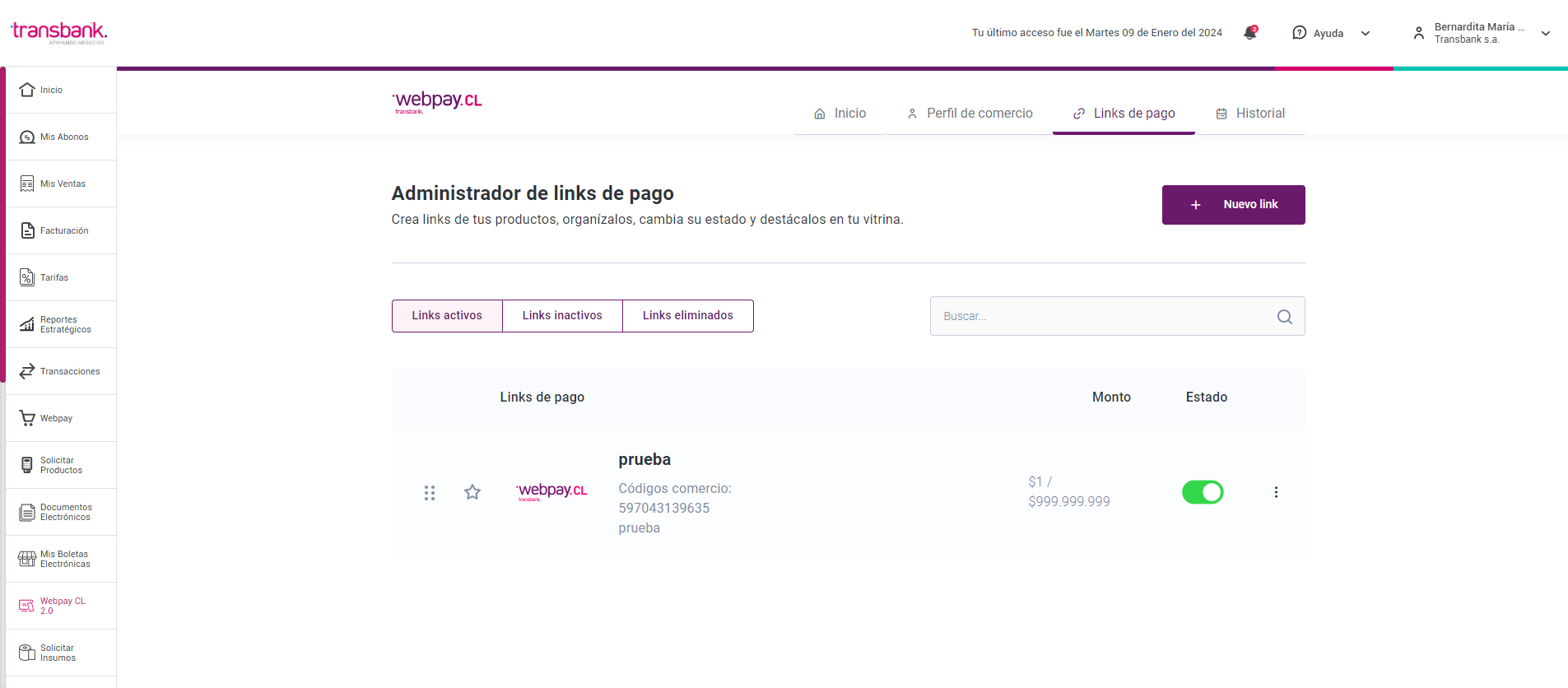Click the search magnifier icon
Screen dimensions: 1568x688
pos(1285,317)
